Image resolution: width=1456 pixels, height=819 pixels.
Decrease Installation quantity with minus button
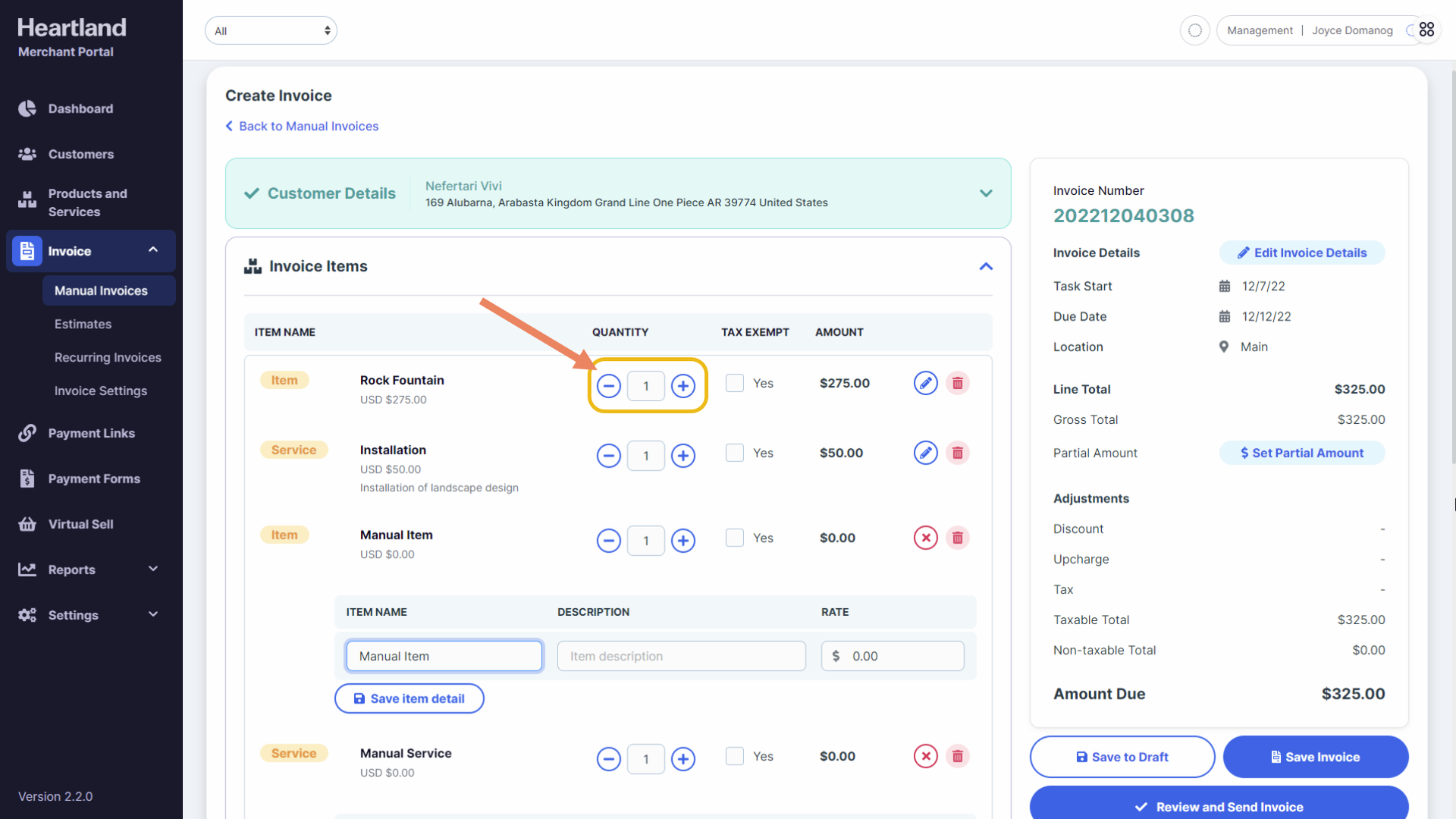click(x=608, y=456)
